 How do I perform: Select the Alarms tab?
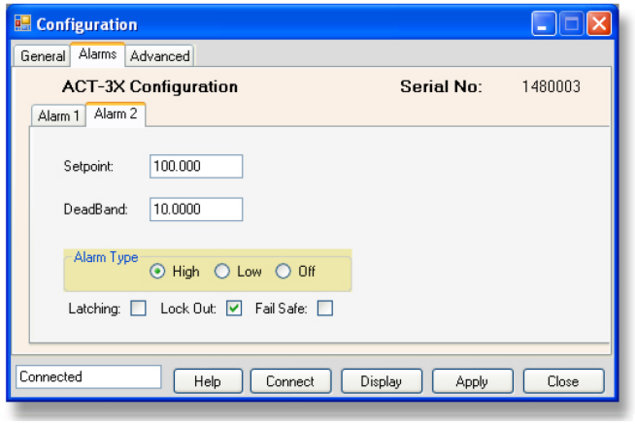(x=97, y=55)
